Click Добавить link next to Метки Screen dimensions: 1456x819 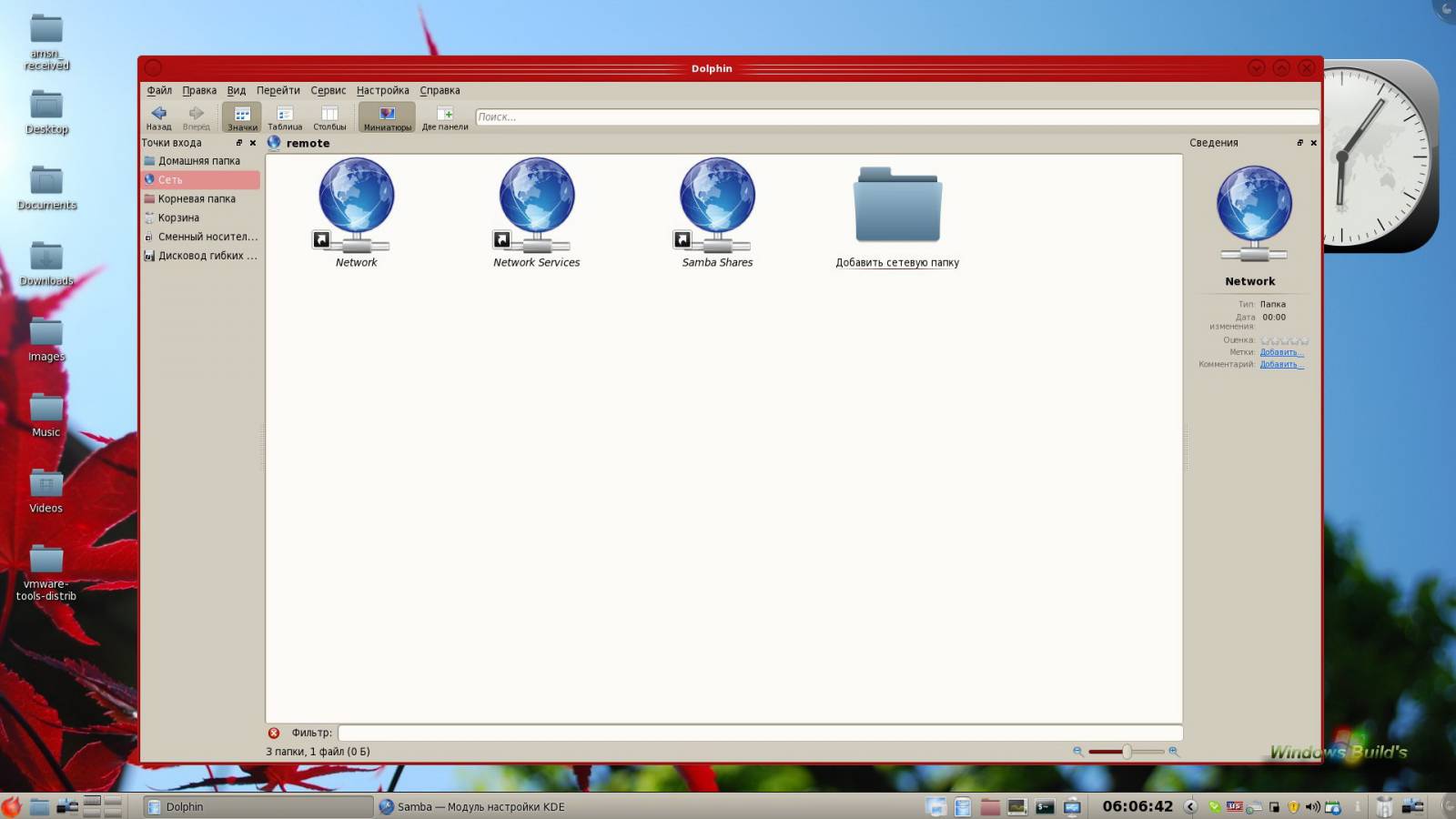pyautogui.click(x=1281, y=352)
